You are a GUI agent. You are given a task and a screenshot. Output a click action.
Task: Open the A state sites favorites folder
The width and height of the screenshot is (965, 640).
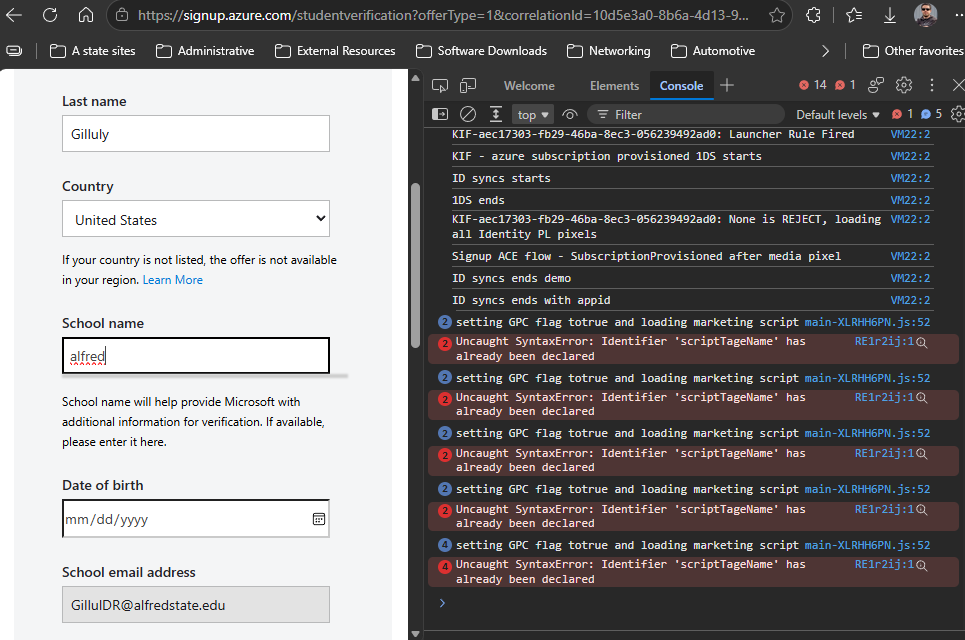click(x=92, y=51)
